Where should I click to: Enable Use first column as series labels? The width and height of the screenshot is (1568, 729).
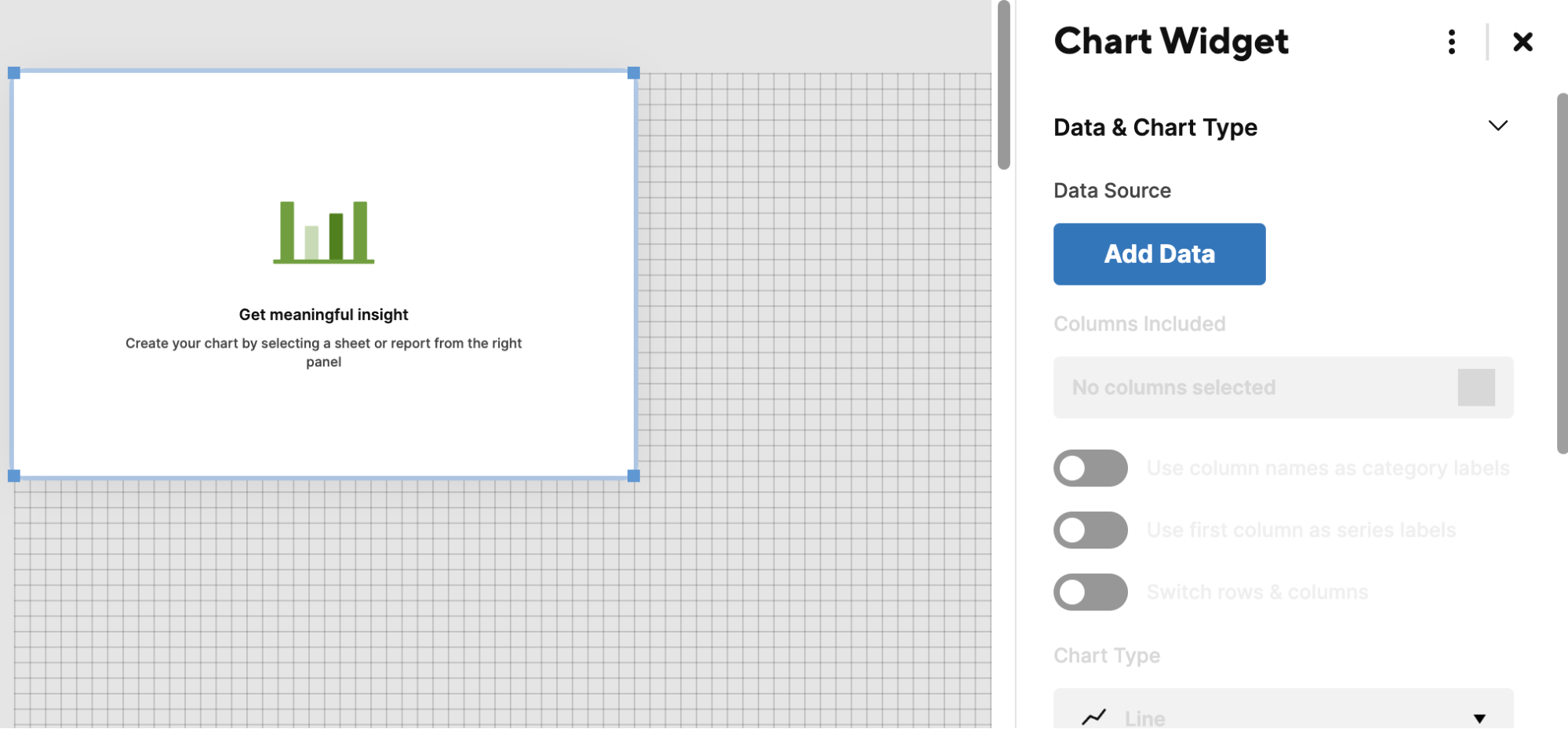pyautogui.click(x=1090, y=530)
